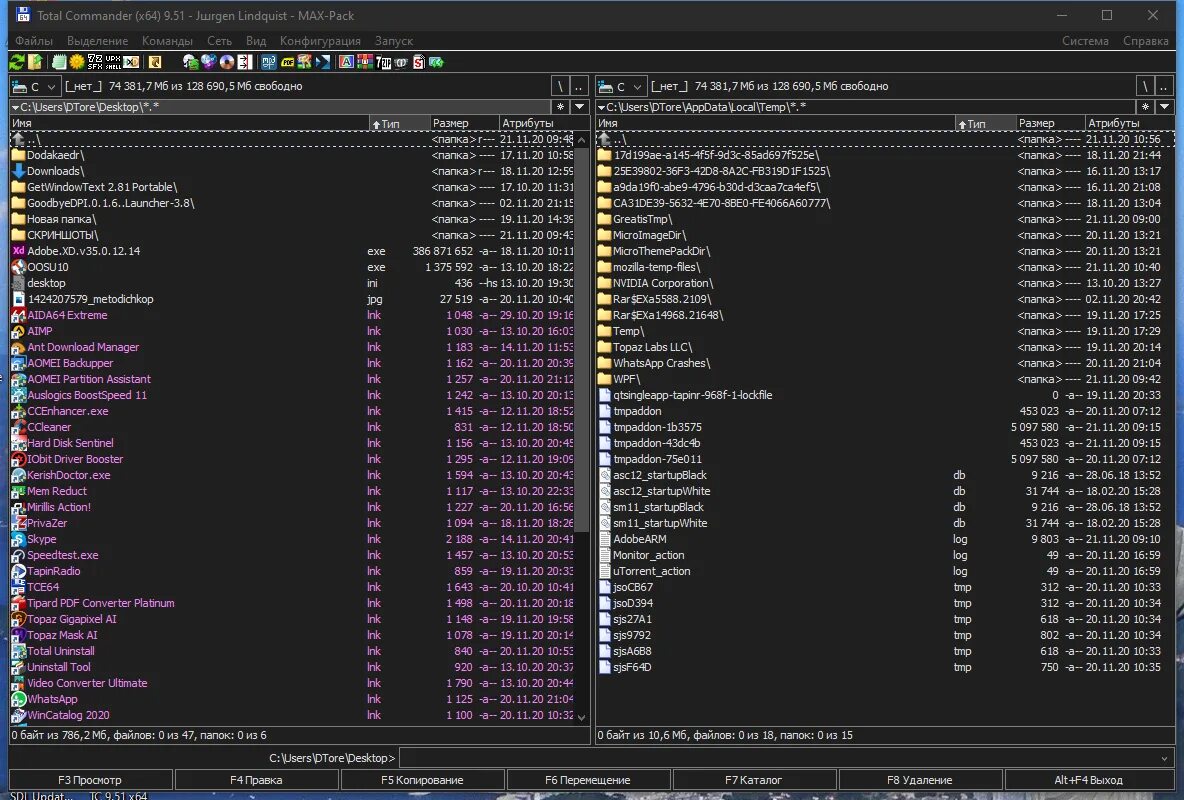Screen dimensions: 1184x800
Task: Open the Конфигурация menu
Action: point(320,41)
